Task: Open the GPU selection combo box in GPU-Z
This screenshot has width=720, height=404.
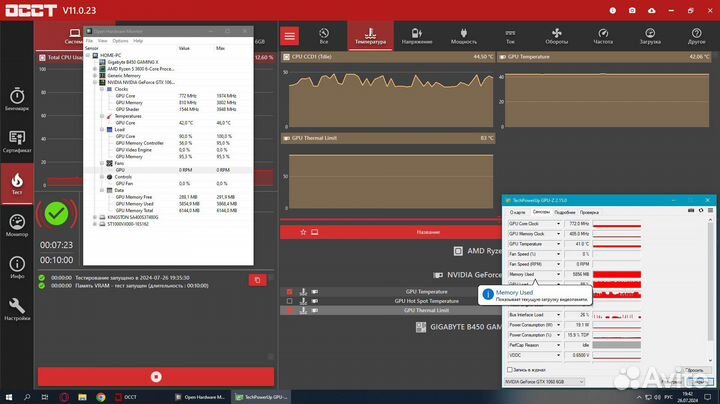Action: (544, 382)
